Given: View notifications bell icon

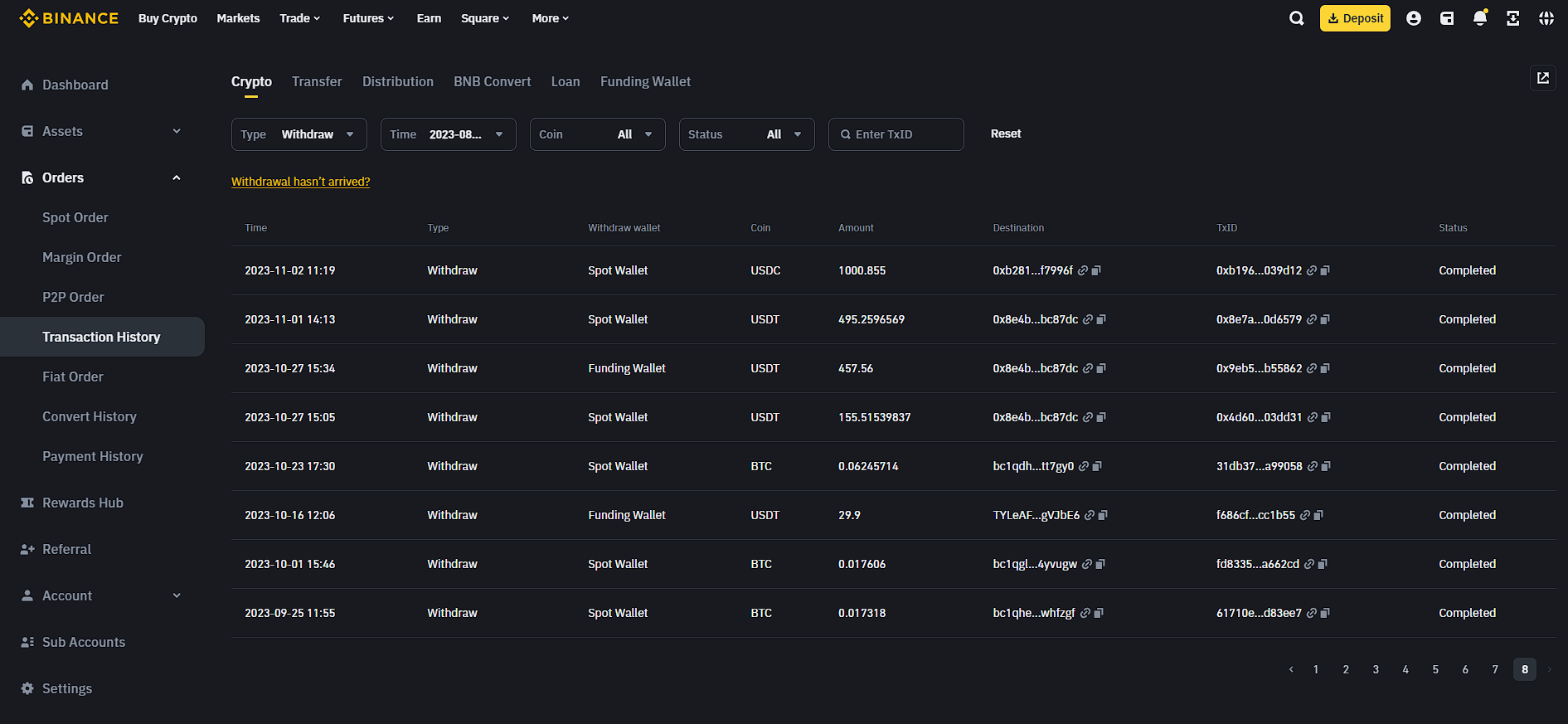Looking at the screenshot, I should point(1480,17).
